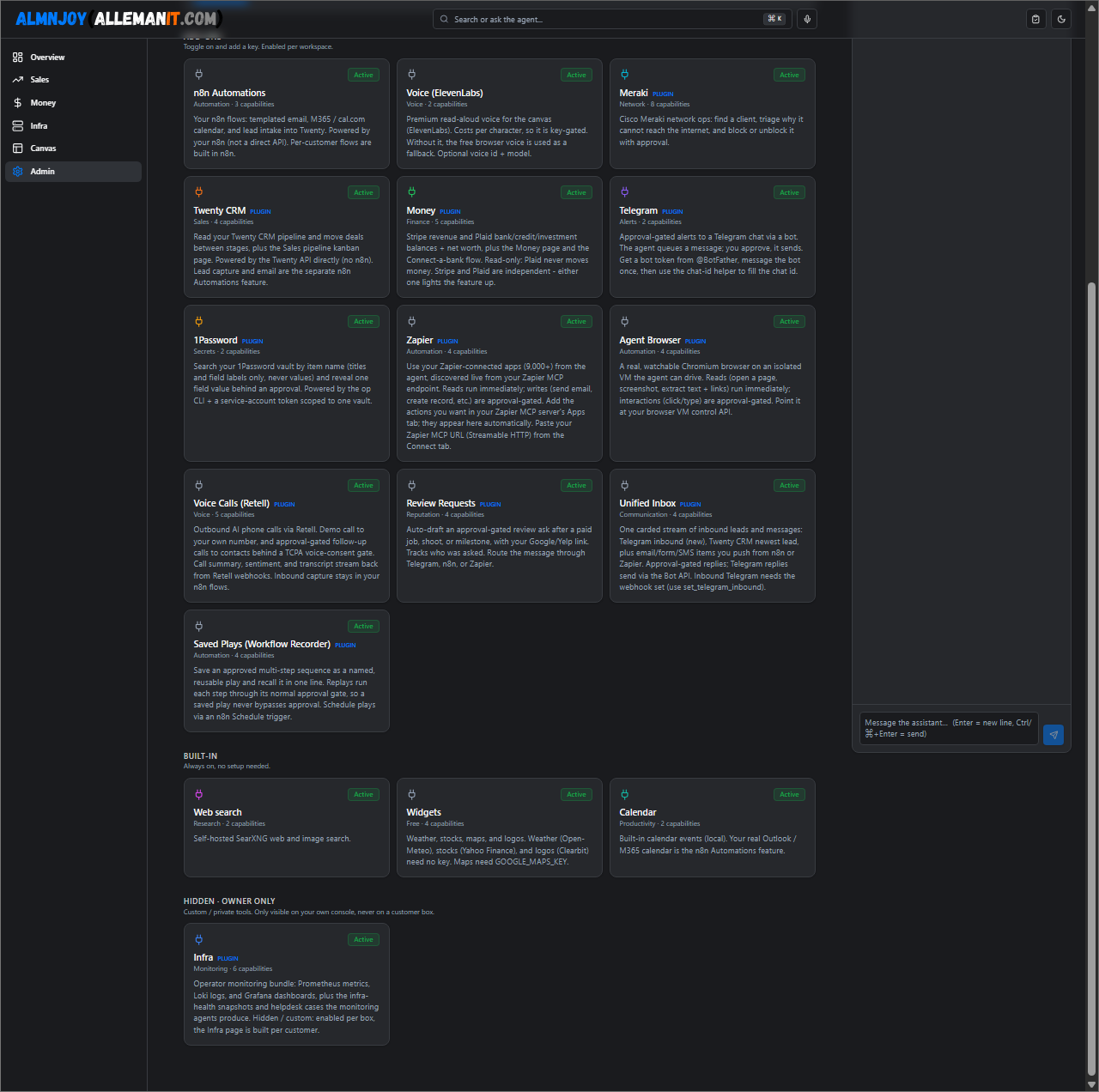1099x1092 pixels.
Task: Open the Overview page label in sidebar
Action: click(47, 58)
